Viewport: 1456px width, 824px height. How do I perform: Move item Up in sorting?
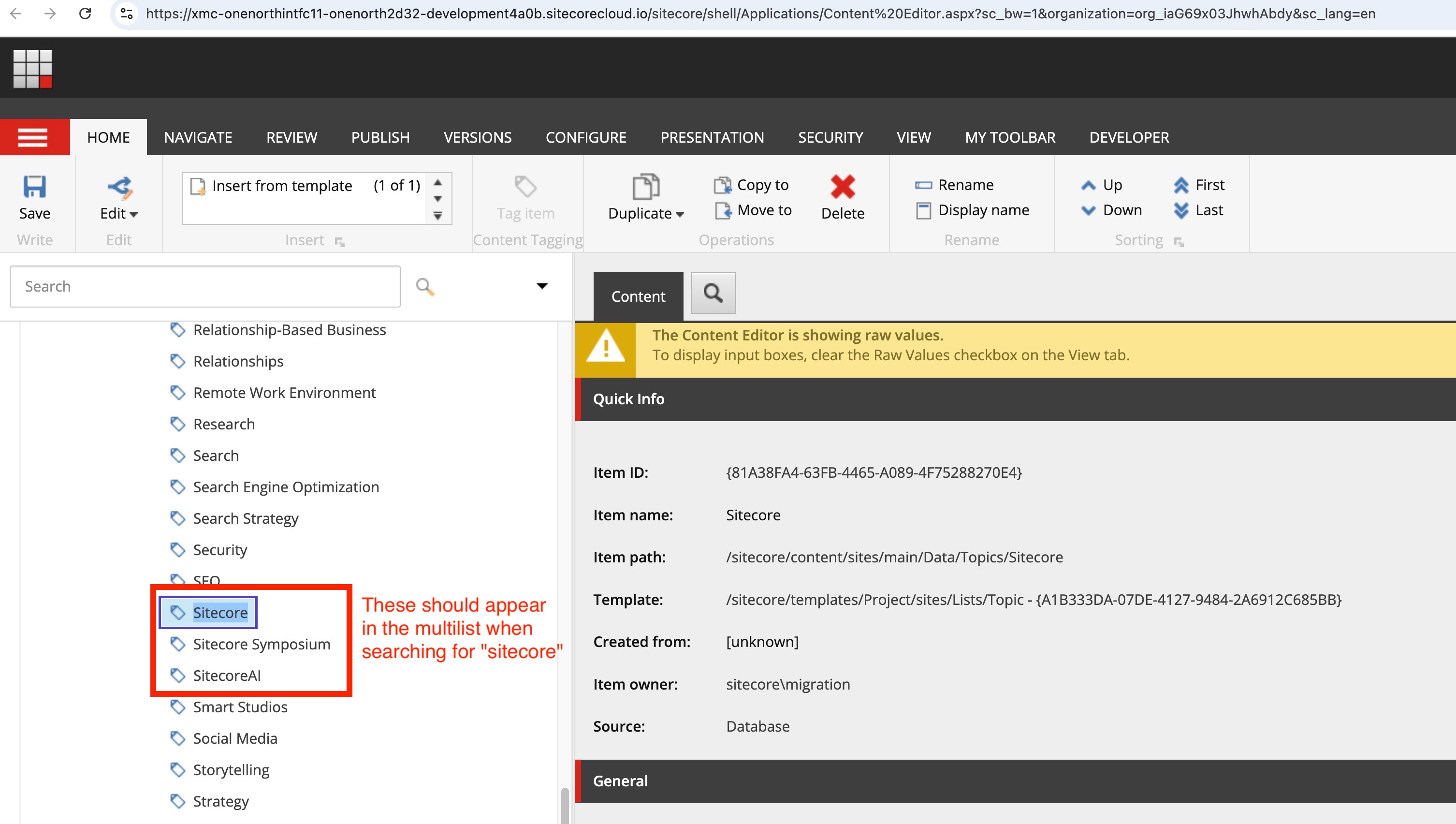coord(1101,185)
